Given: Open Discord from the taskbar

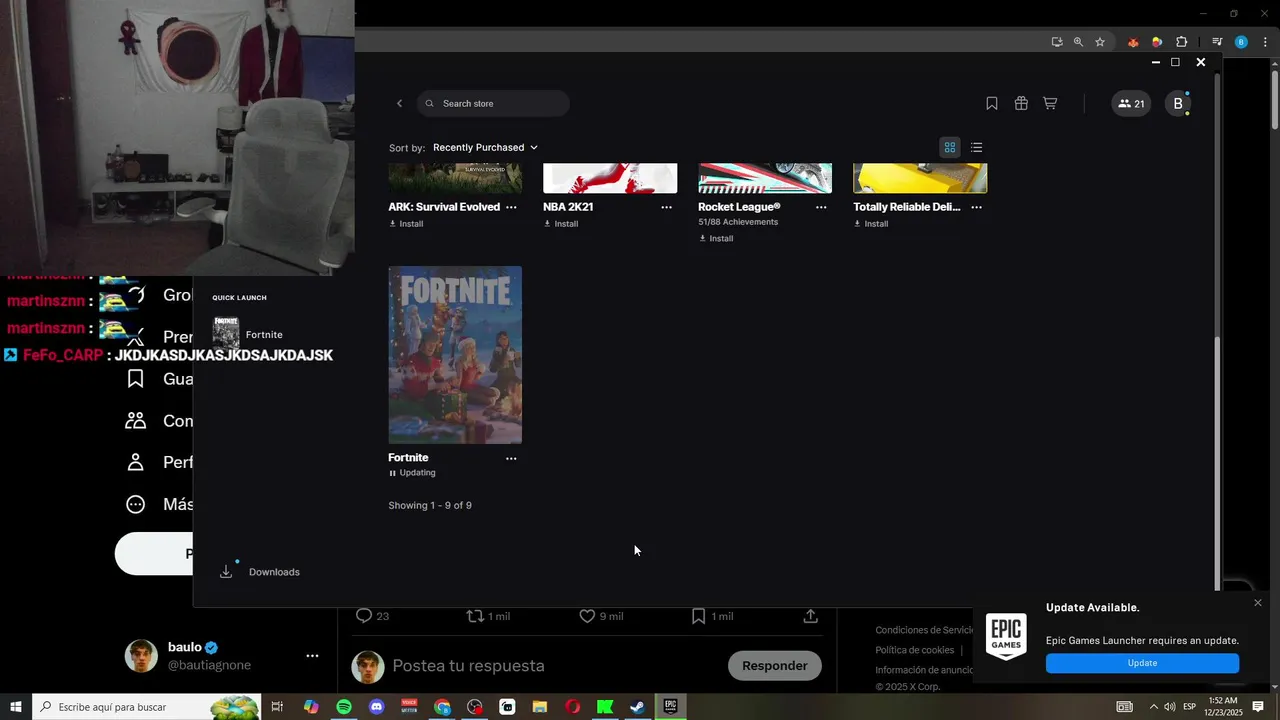Looking at the screenshot, I should point(376,707).
